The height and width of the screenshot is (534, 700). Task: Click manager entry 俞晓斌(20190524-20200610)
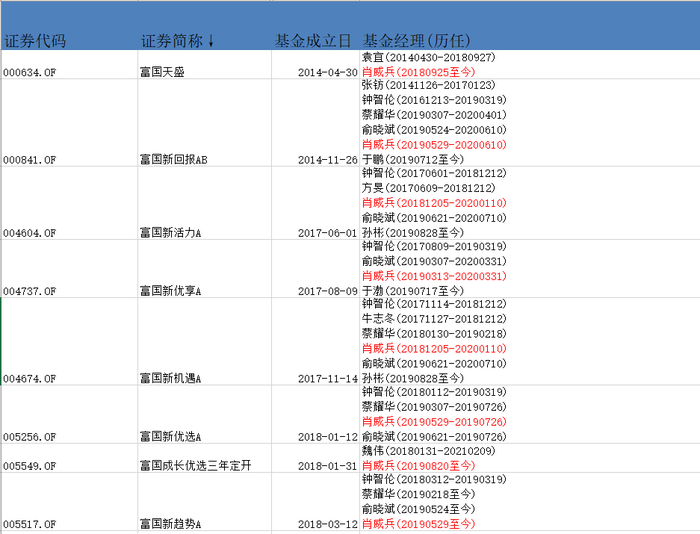(434, 129)
